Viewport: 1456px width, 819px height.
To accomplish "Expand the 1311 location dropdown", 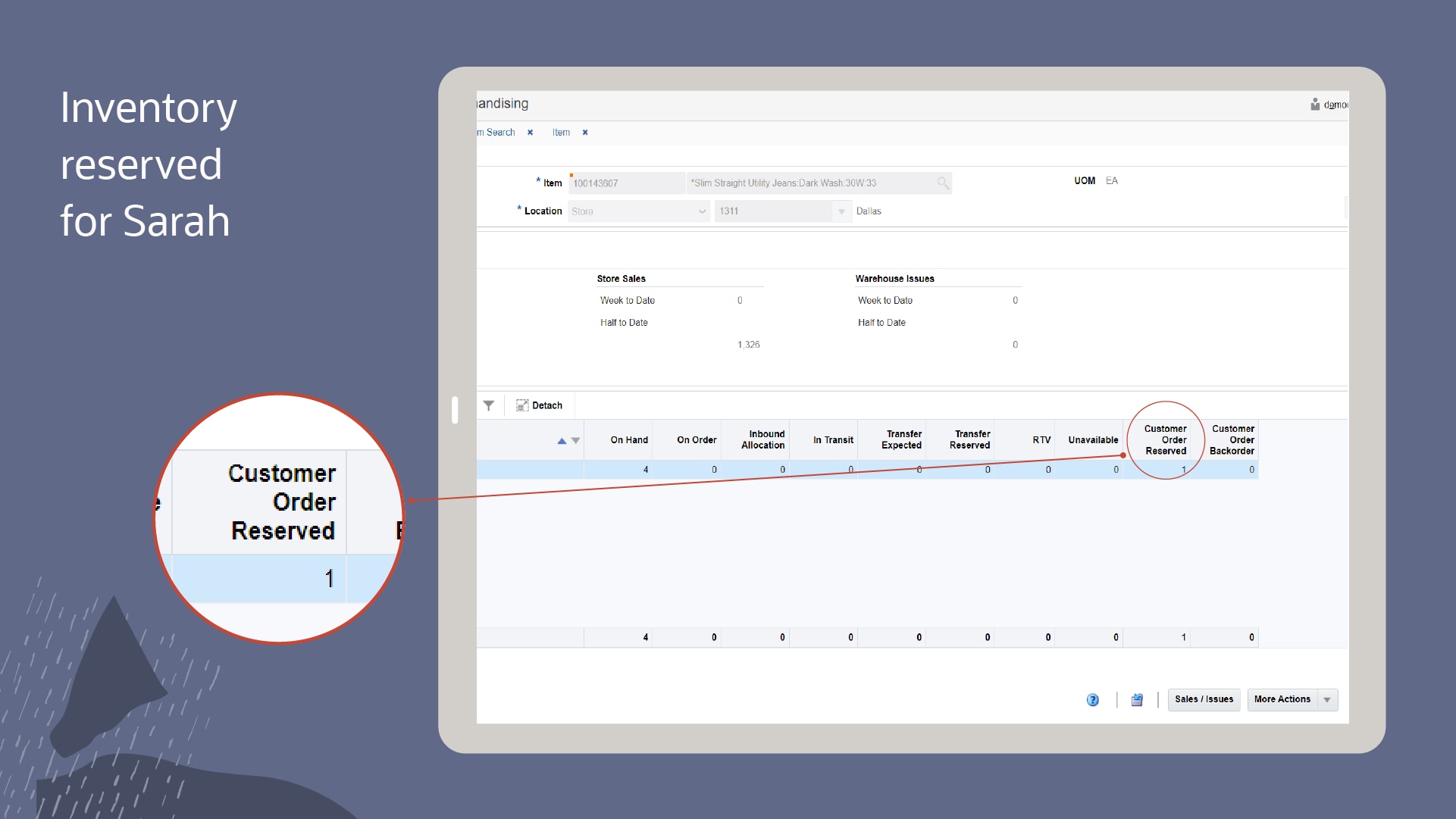I will click(841, 211).
